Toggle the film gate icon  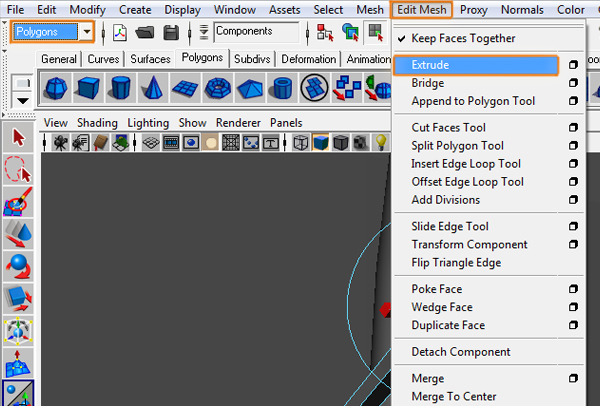point(171,143)
